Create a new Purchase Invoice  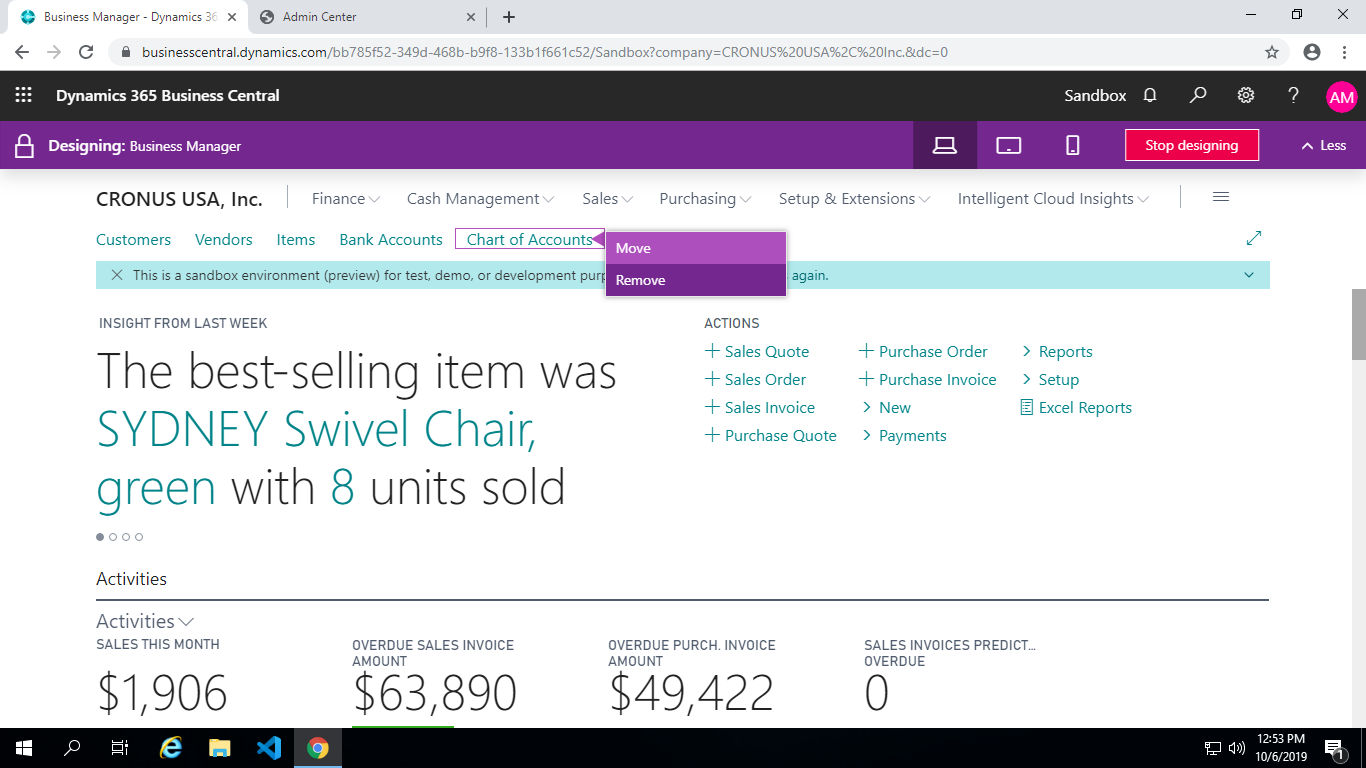click(x=928, y=379)
